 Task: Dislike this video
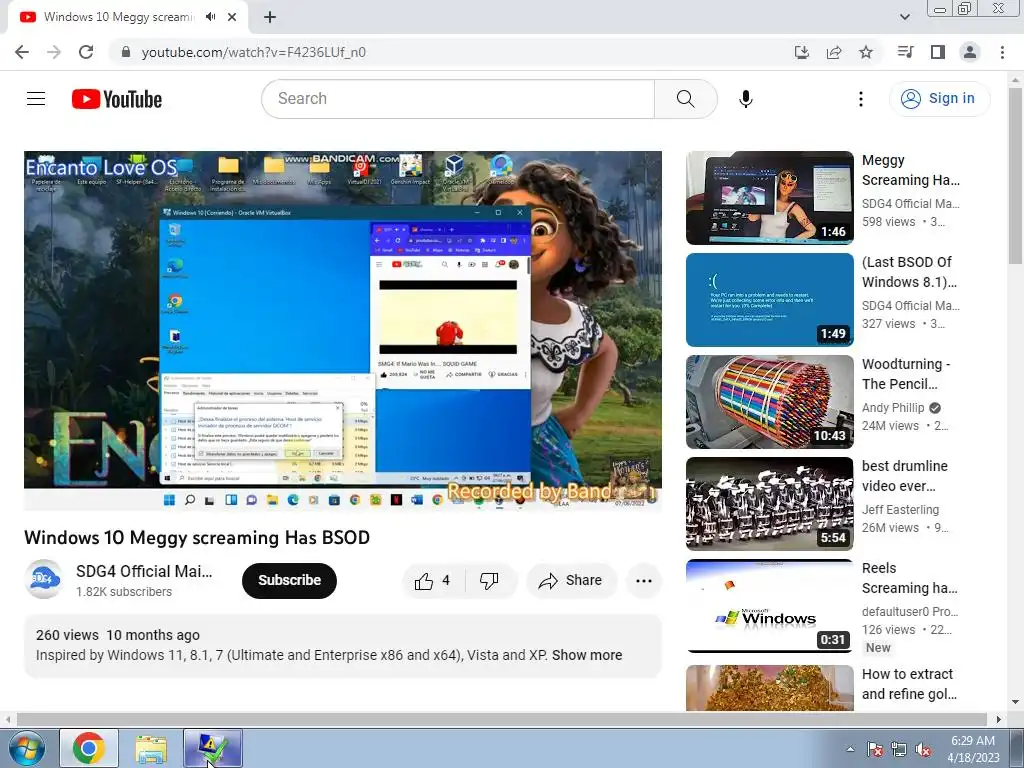(489, 581)
